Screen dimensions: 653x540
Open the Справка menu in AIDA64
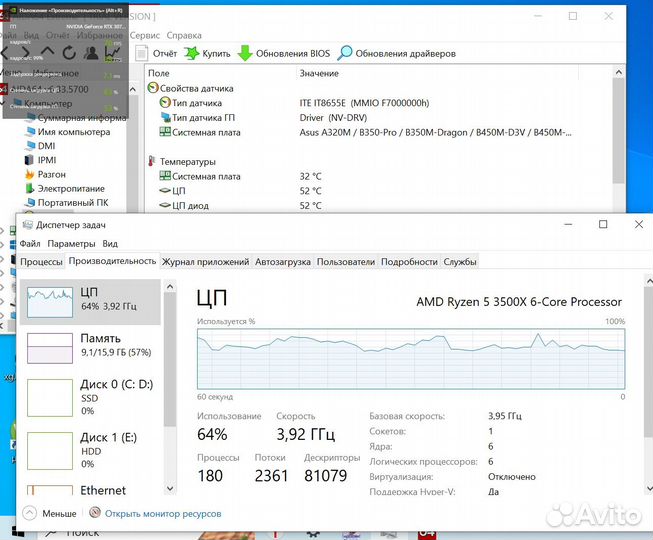click(184, 35)
